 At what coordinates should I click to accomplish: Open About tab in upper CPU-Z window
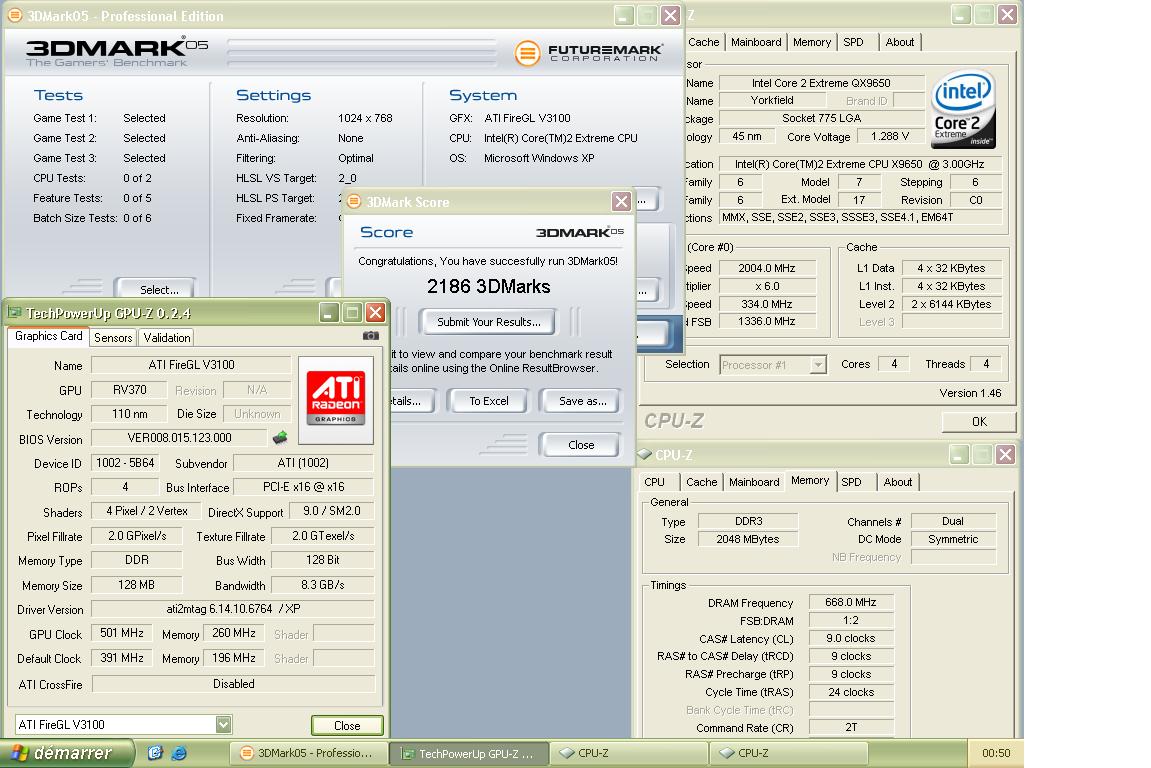coord(900,42)
